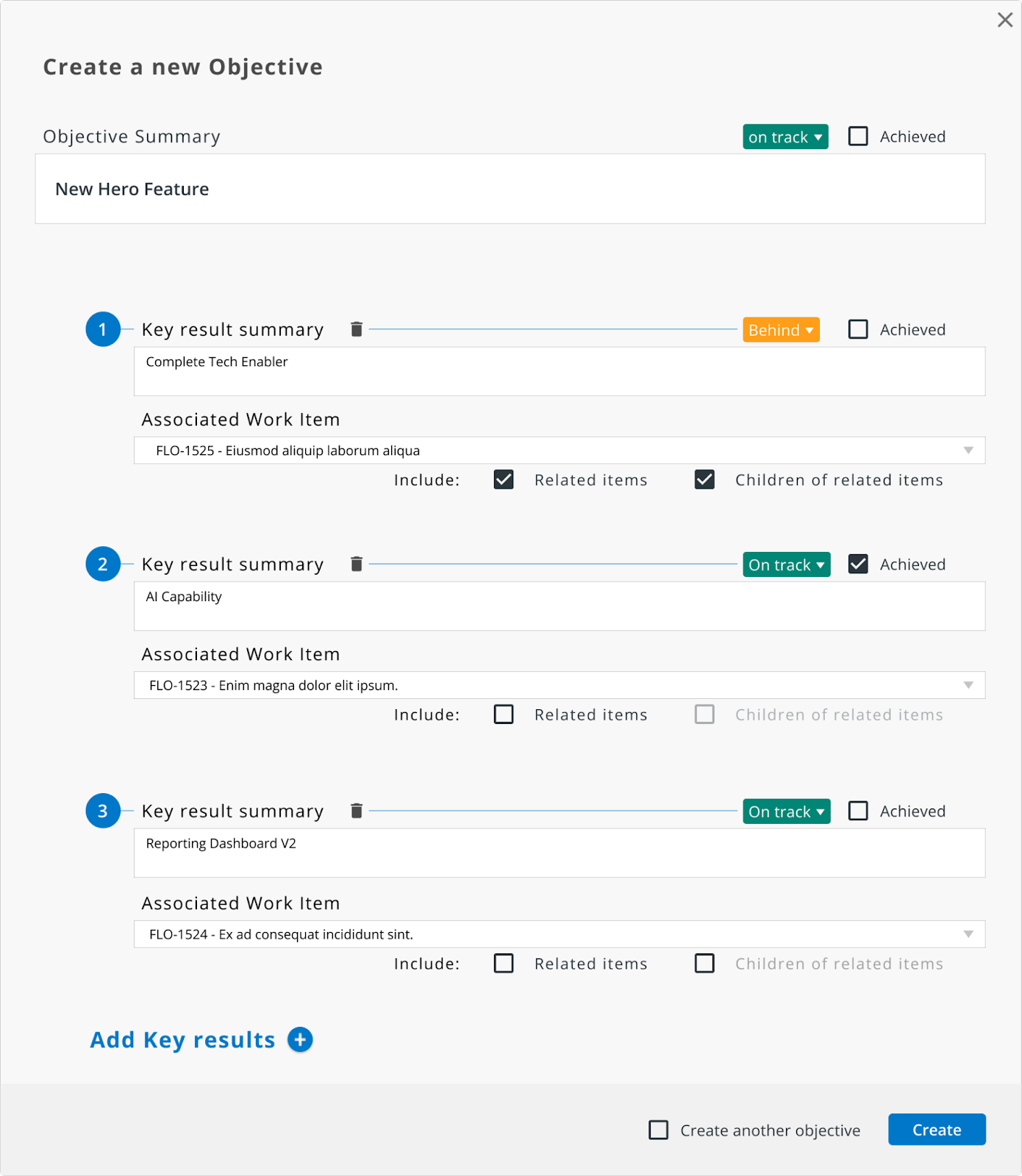Uncheck Achieved for AI Capability key result
Screen dimensions: 1022x1176
(x=858, y=564)
